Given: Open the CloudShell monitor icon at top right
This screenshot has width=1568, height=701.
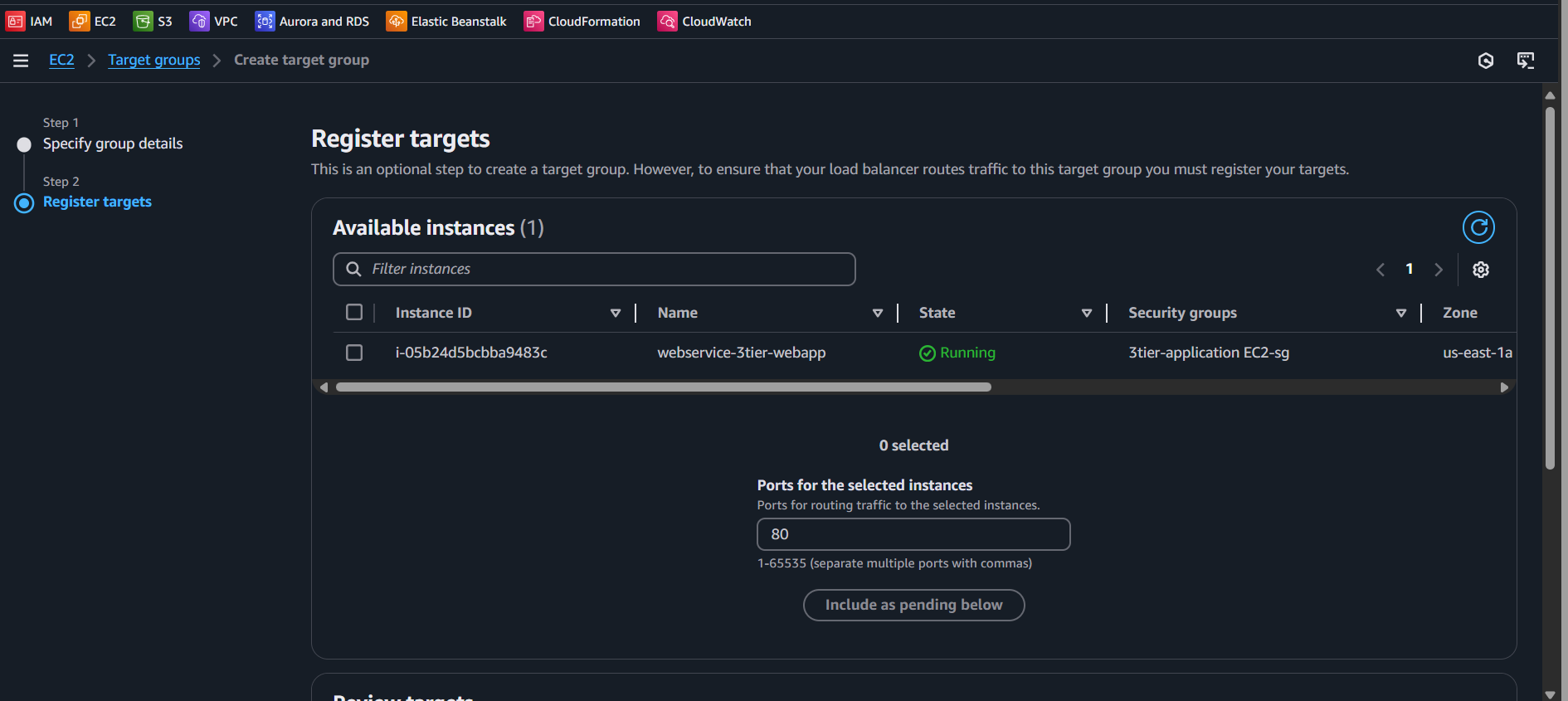Looking at the screenshot, I should (1526, 61).
